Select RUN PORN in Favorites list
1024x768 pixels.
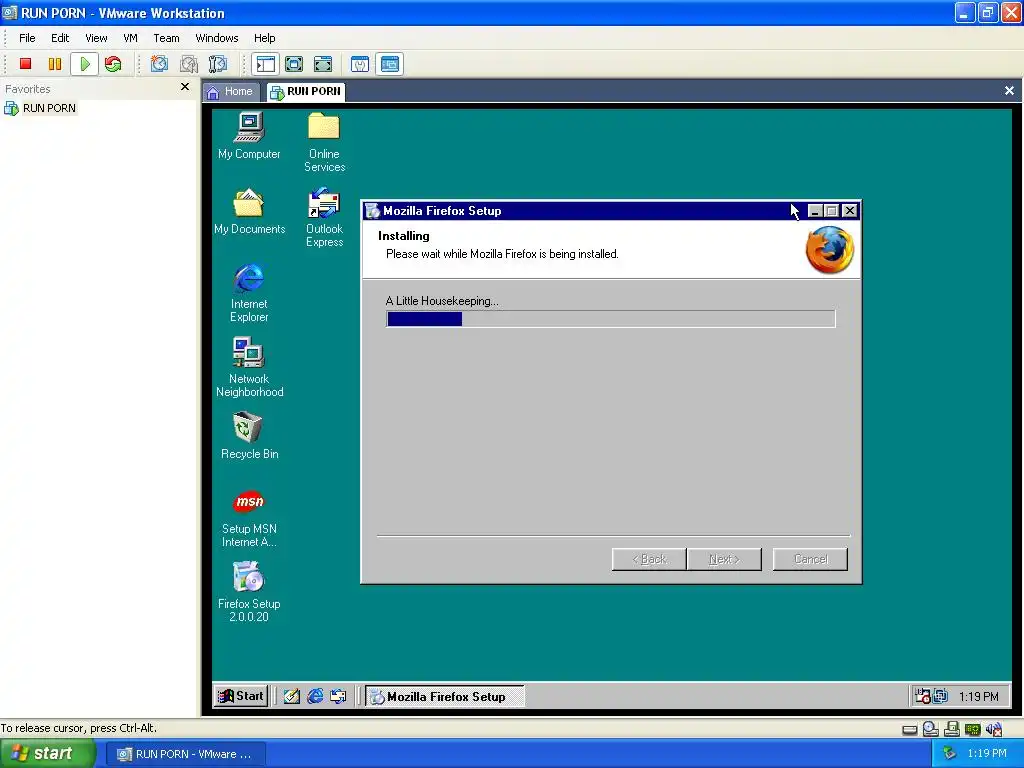(40, 108)
